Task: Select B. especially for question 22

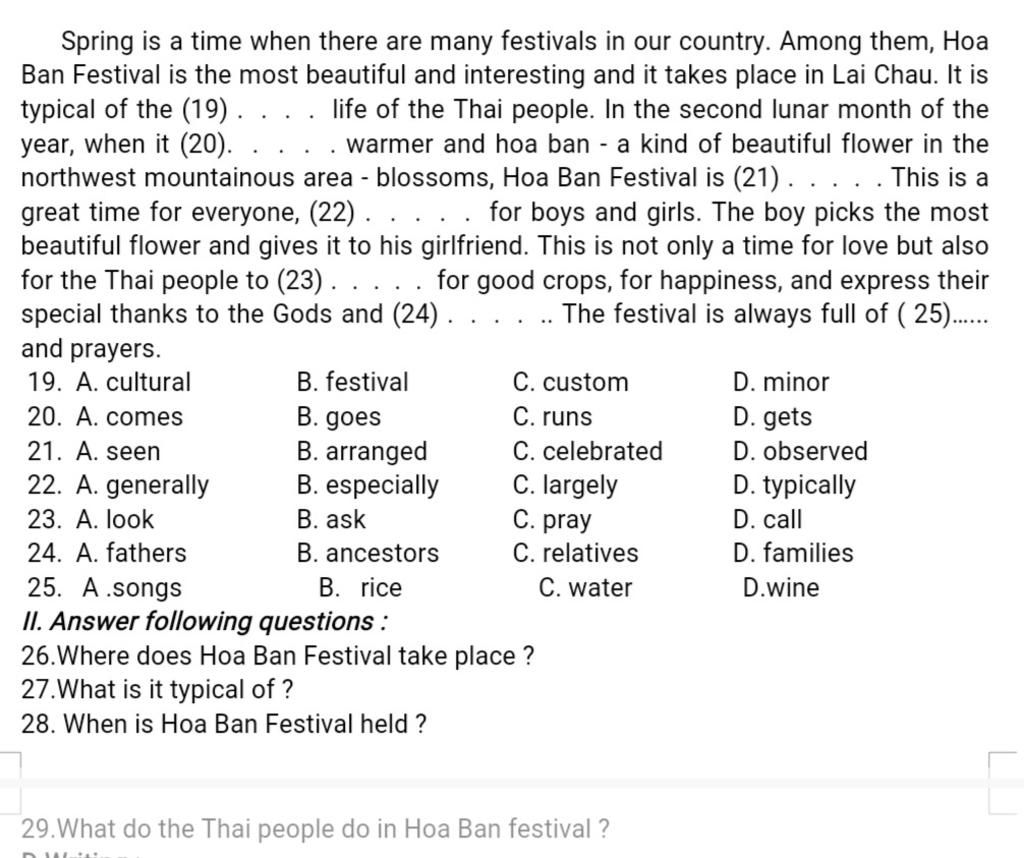Action: pos(367,485)
